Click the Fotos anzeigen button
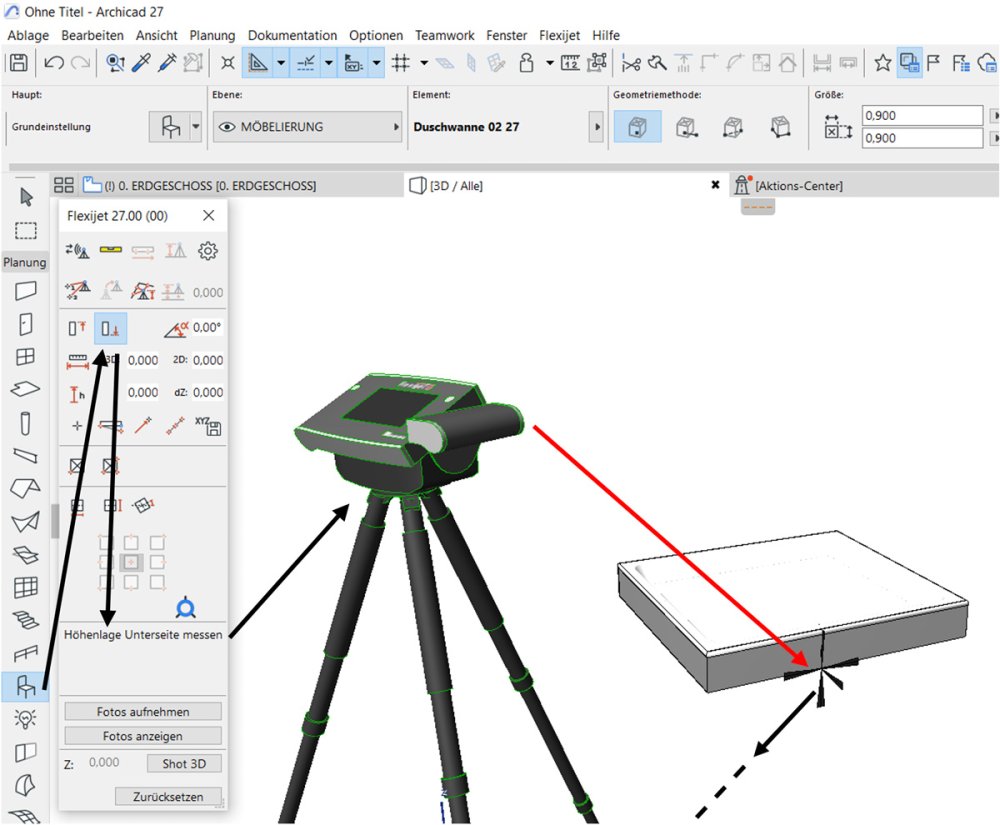 pyautogui.click(x=143, y=736)
